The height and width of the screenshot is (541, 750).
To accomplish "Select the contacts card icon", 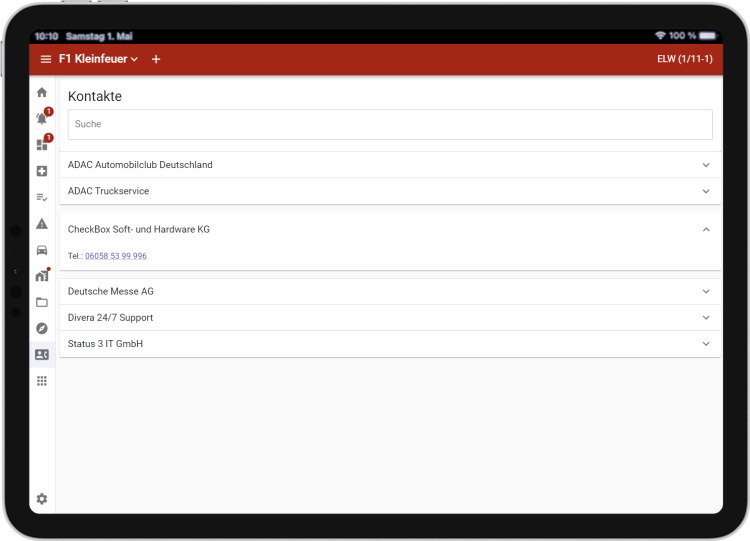I will 42,354.
